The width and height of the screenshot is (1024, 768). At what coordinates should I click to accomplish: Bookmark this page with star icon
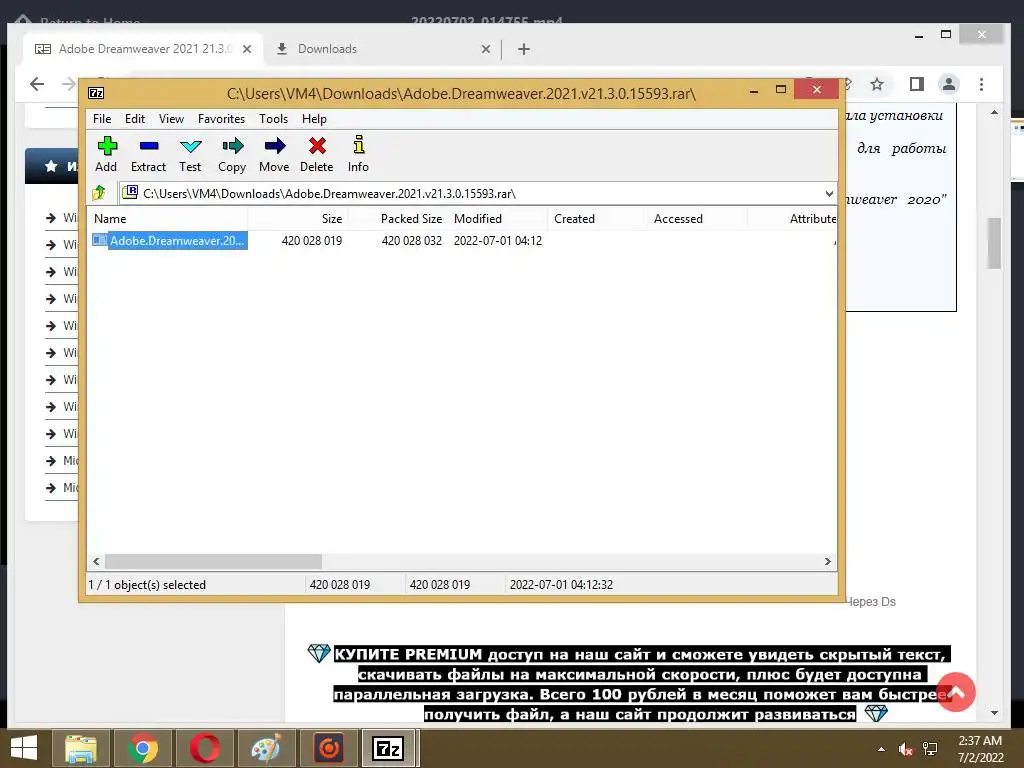pyautogui.click(x=877, y=84)
